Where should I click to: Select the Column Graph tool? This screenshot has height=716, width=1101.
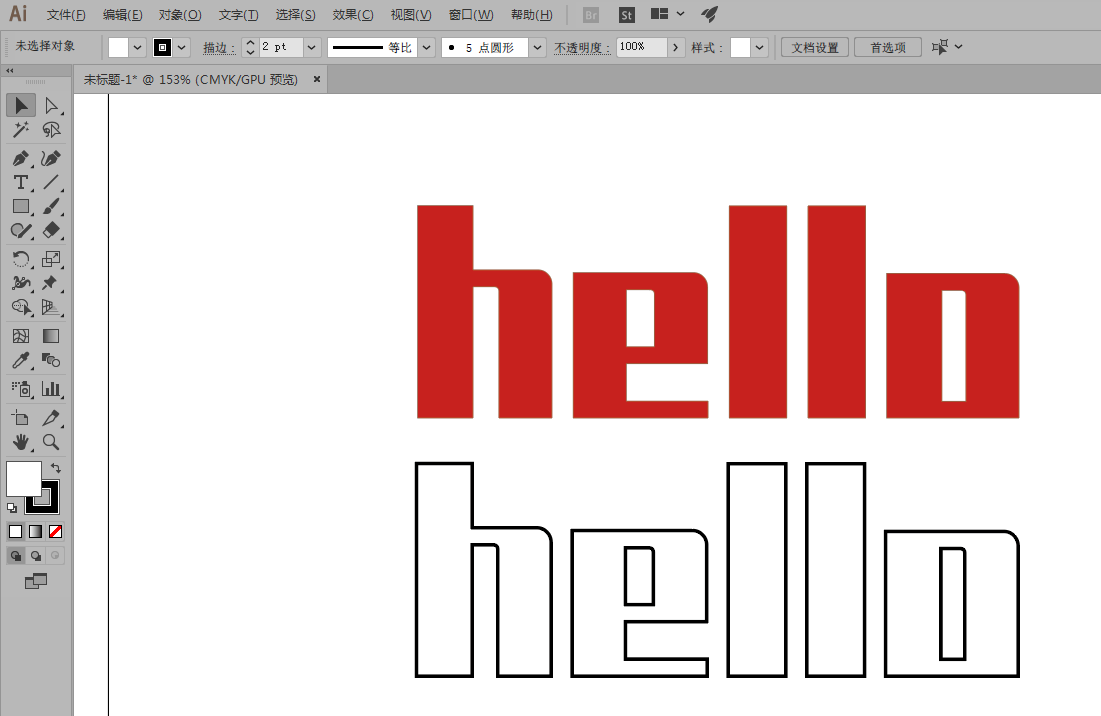51,389
